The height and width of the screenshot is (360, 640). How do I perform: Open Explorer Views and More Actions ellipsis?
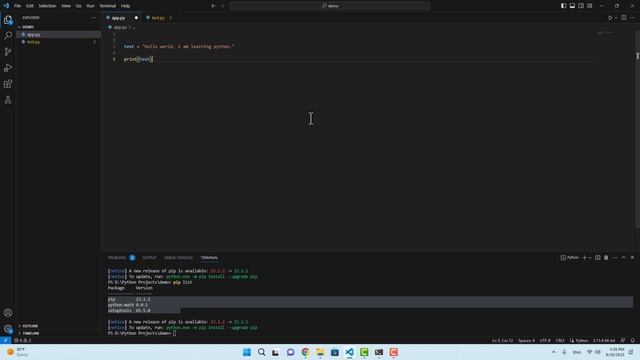93,18
